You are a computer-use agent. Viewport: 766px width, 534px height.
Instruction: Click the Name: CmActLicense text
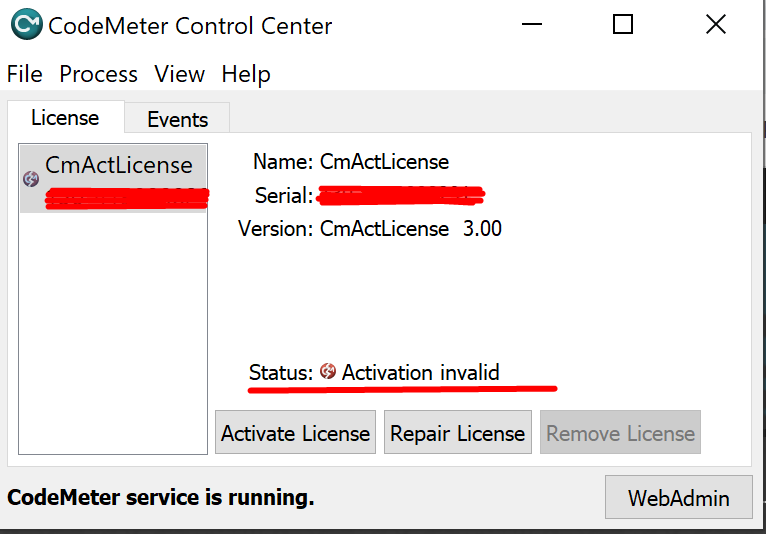click(x=351, y=162)
